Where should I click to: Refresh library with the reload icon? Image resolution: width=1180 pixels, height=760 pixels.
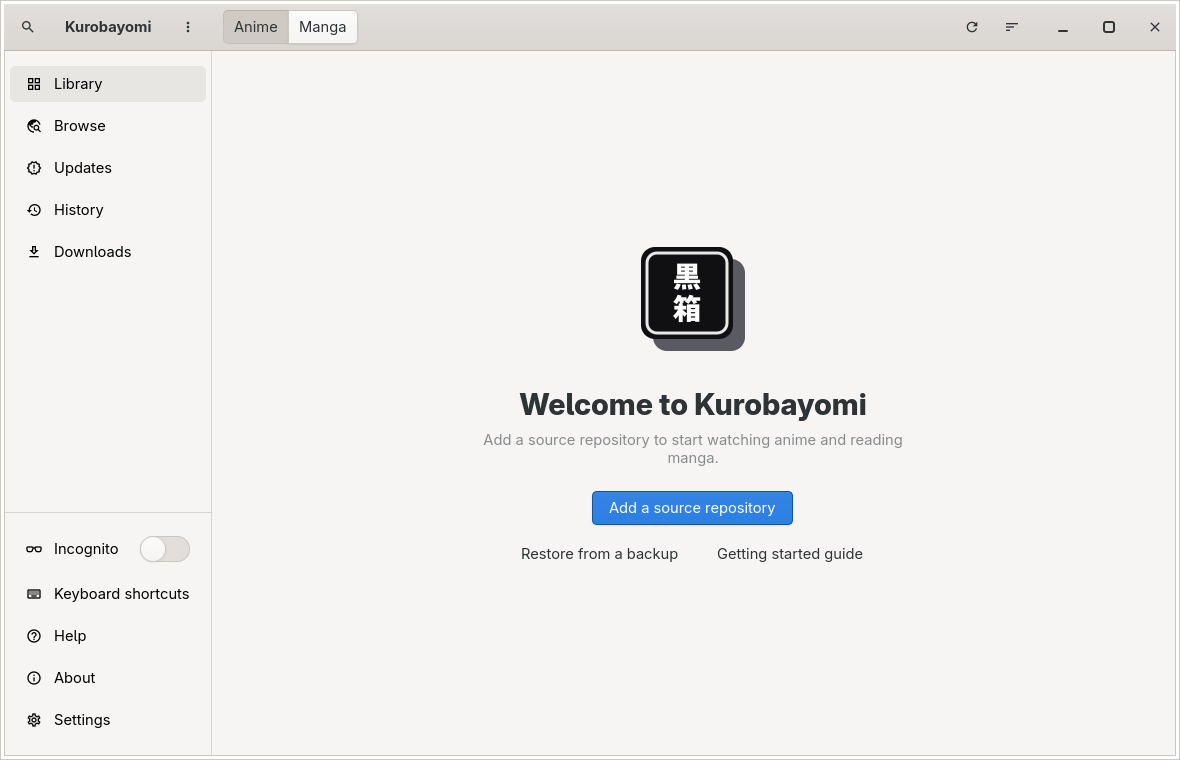pyautogui.click(x=972, y=27)
